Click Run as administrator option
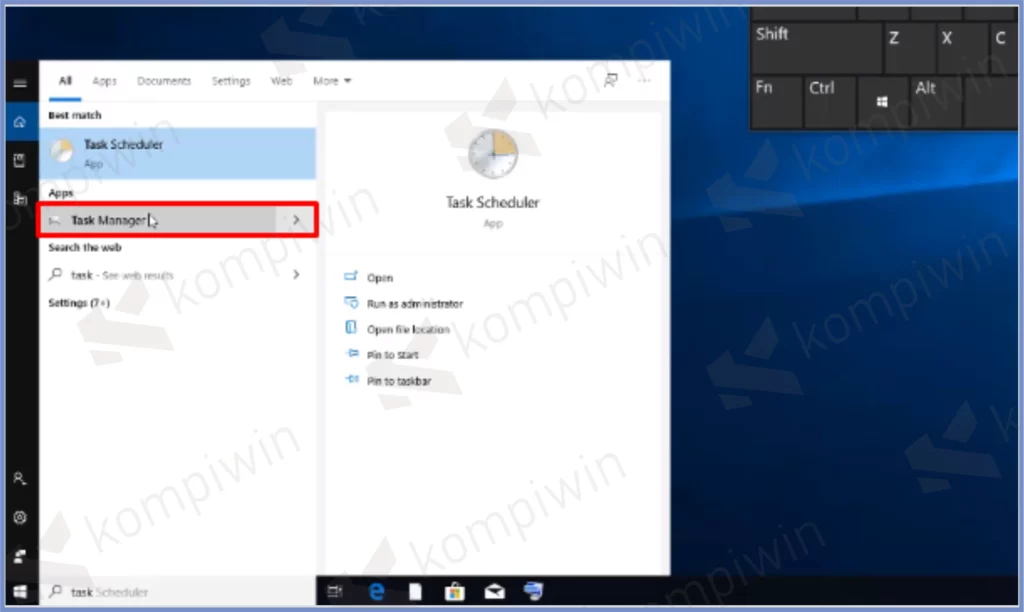 click(414, 304)
